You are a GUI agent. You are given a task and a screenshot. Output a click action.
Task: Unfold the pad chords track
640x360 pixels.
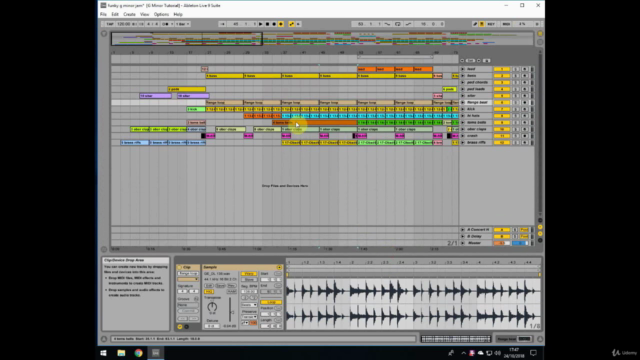(463, 82)
